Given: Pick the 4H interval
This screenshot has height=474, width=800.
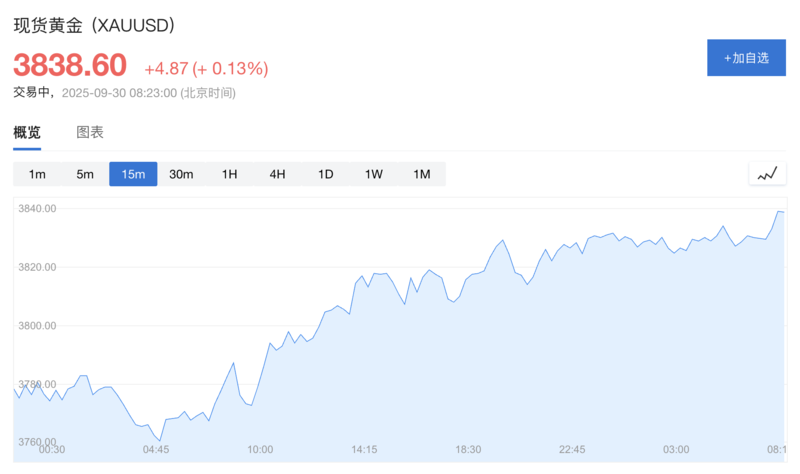Looking at the screenshot, I should point(277,174).
